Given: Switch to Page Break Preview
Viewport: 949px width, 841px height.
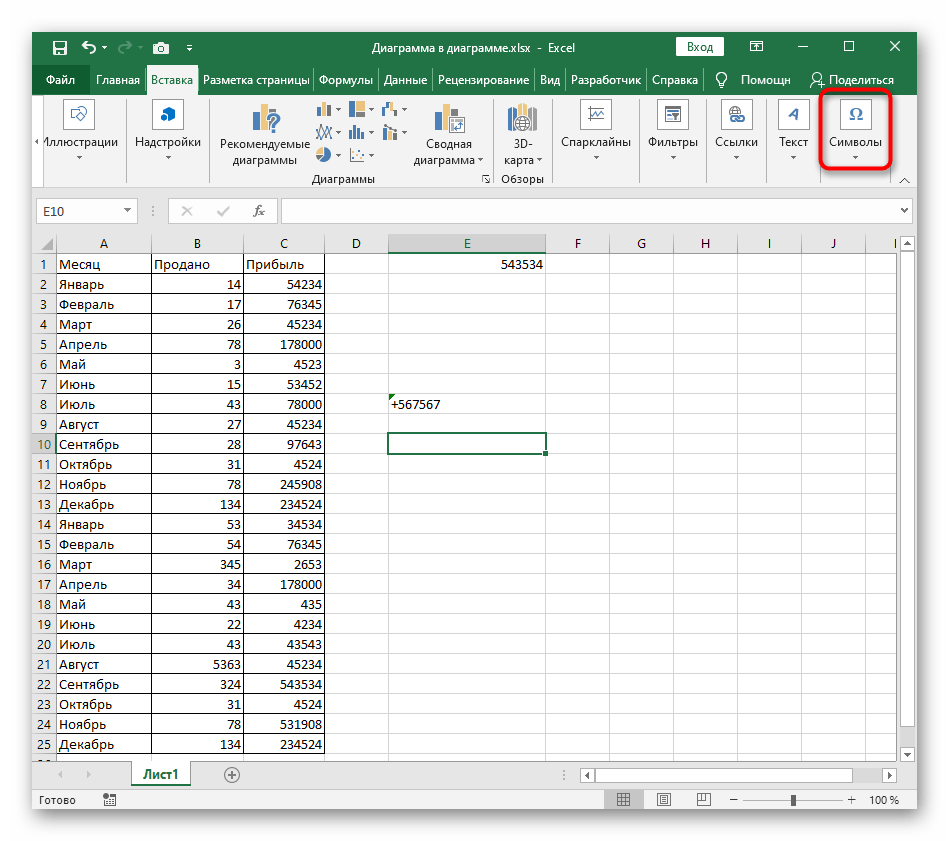Looking at the screenshot, I should tap(703, 800).
